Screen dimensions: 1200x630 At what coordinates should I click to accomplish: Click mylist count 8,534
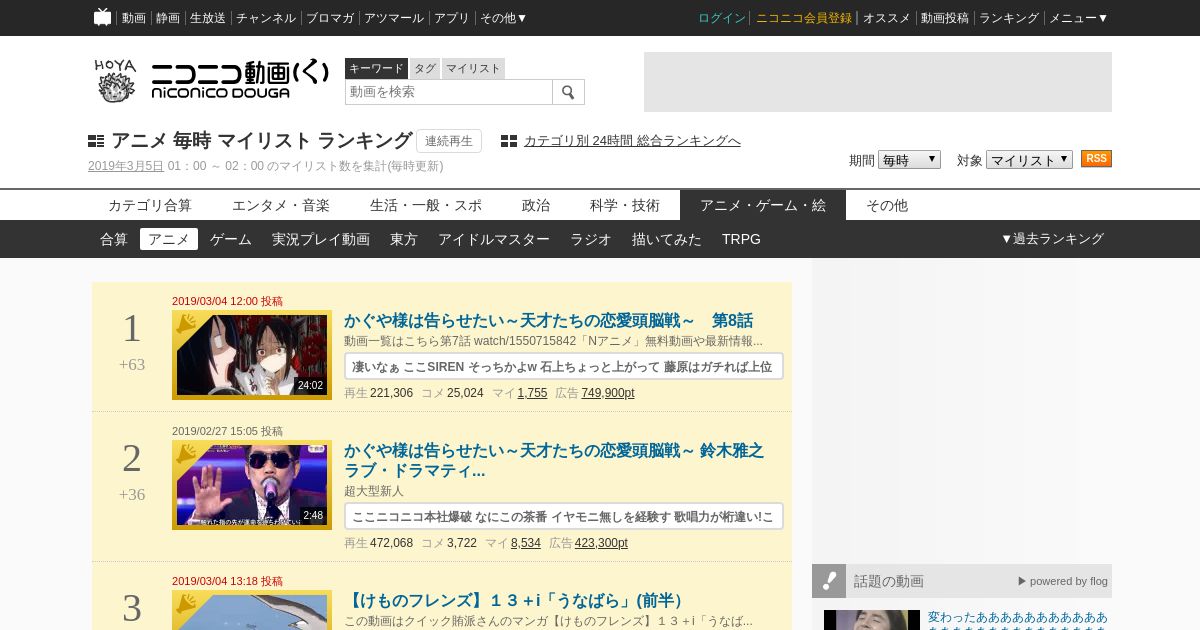pyautogui.click(x=526, y=543)
